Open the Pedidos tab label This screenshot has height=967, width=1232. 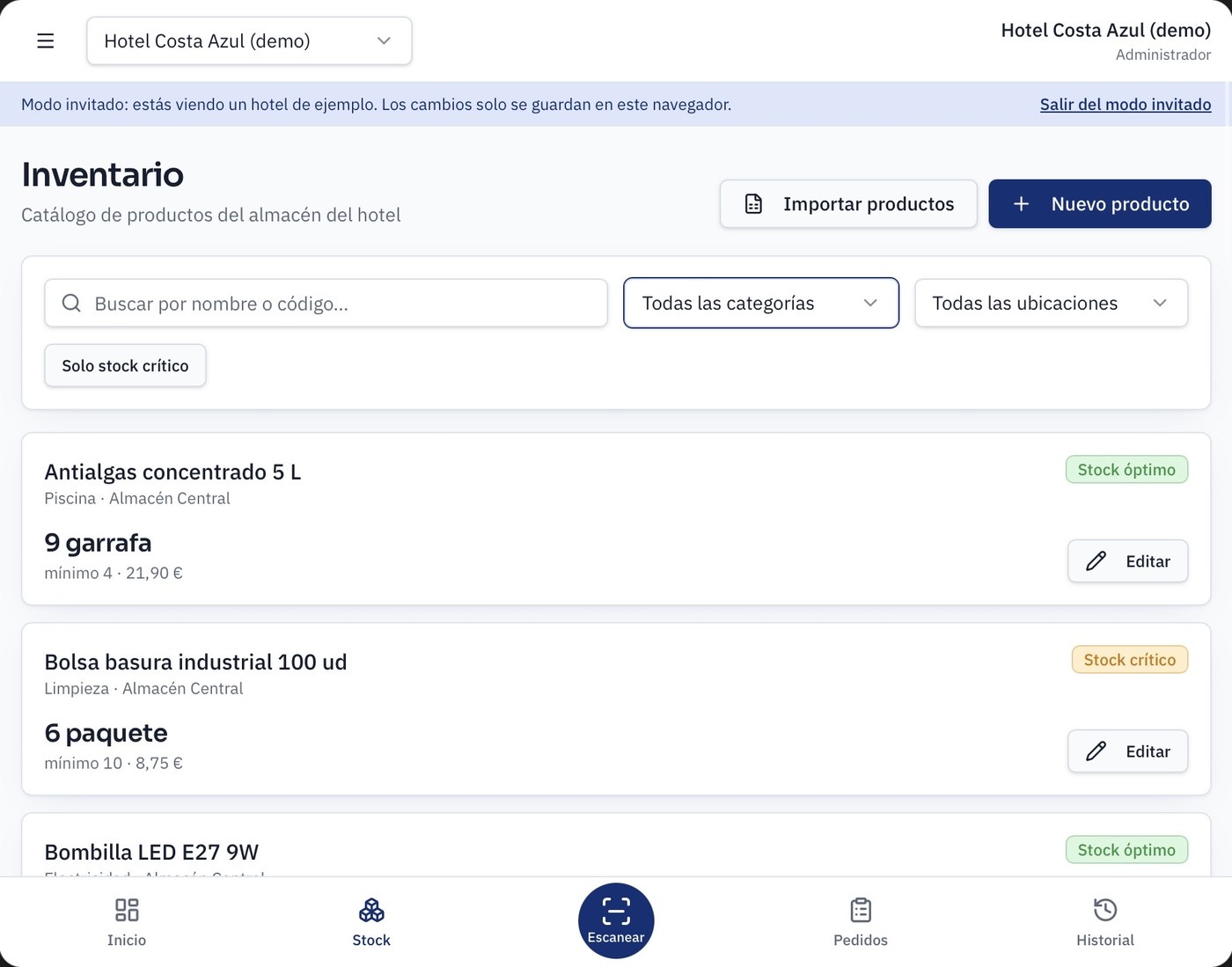point(861,941)
